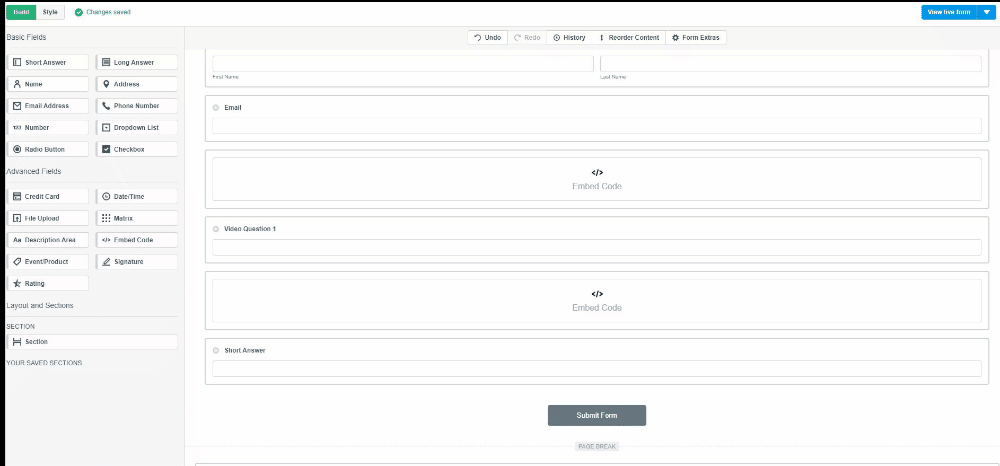Add a Dropdown List field
This screenshot has width=1000, height=466.
tap(136, 127)
